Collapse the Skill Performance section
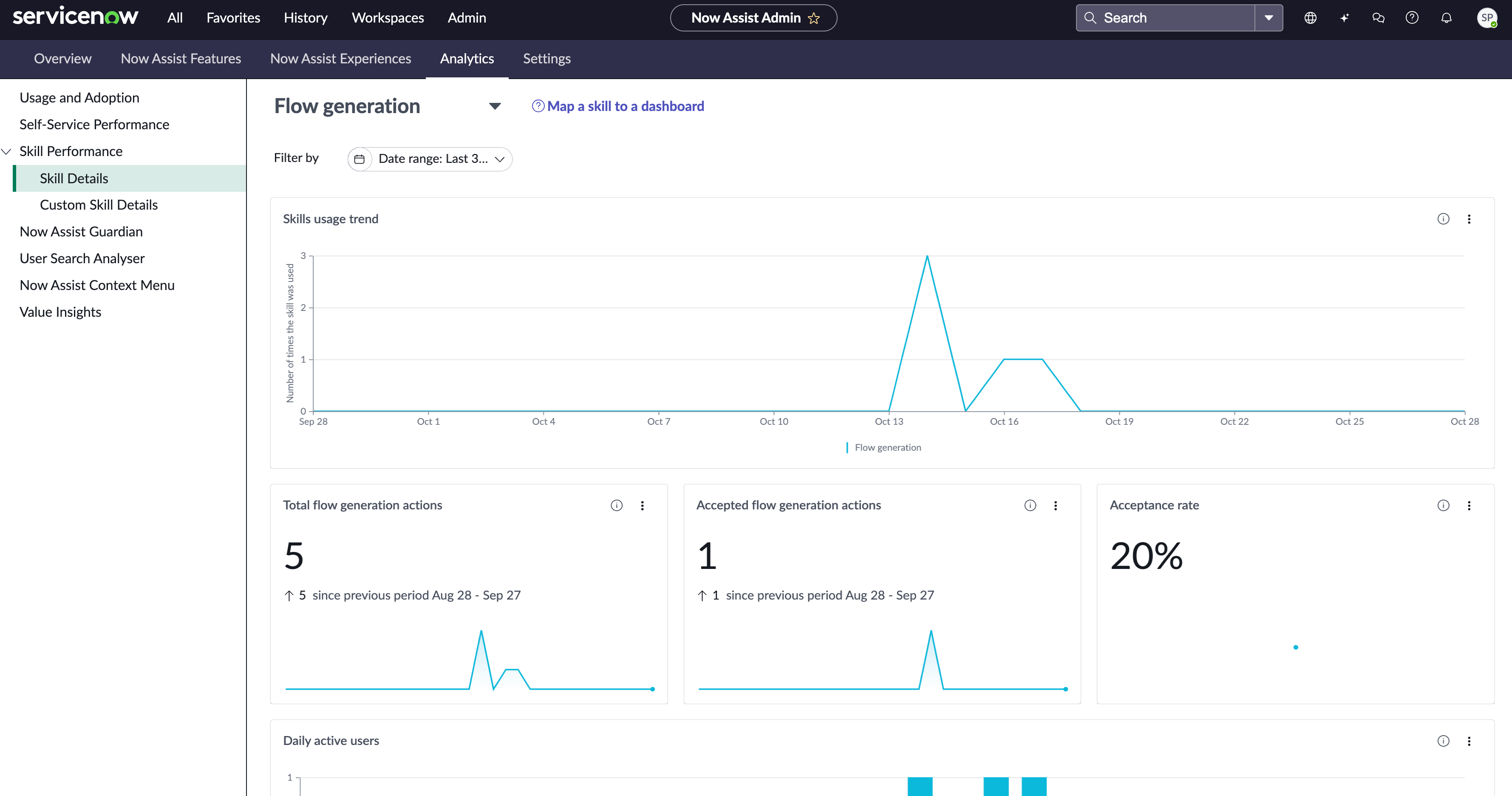 pyautogui.click(x=6, y=151)
